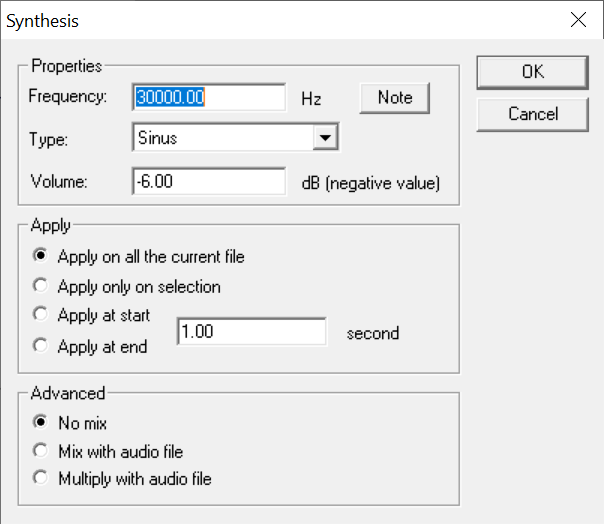
Task: Click the Cancel button
Action: click(532, 114)
